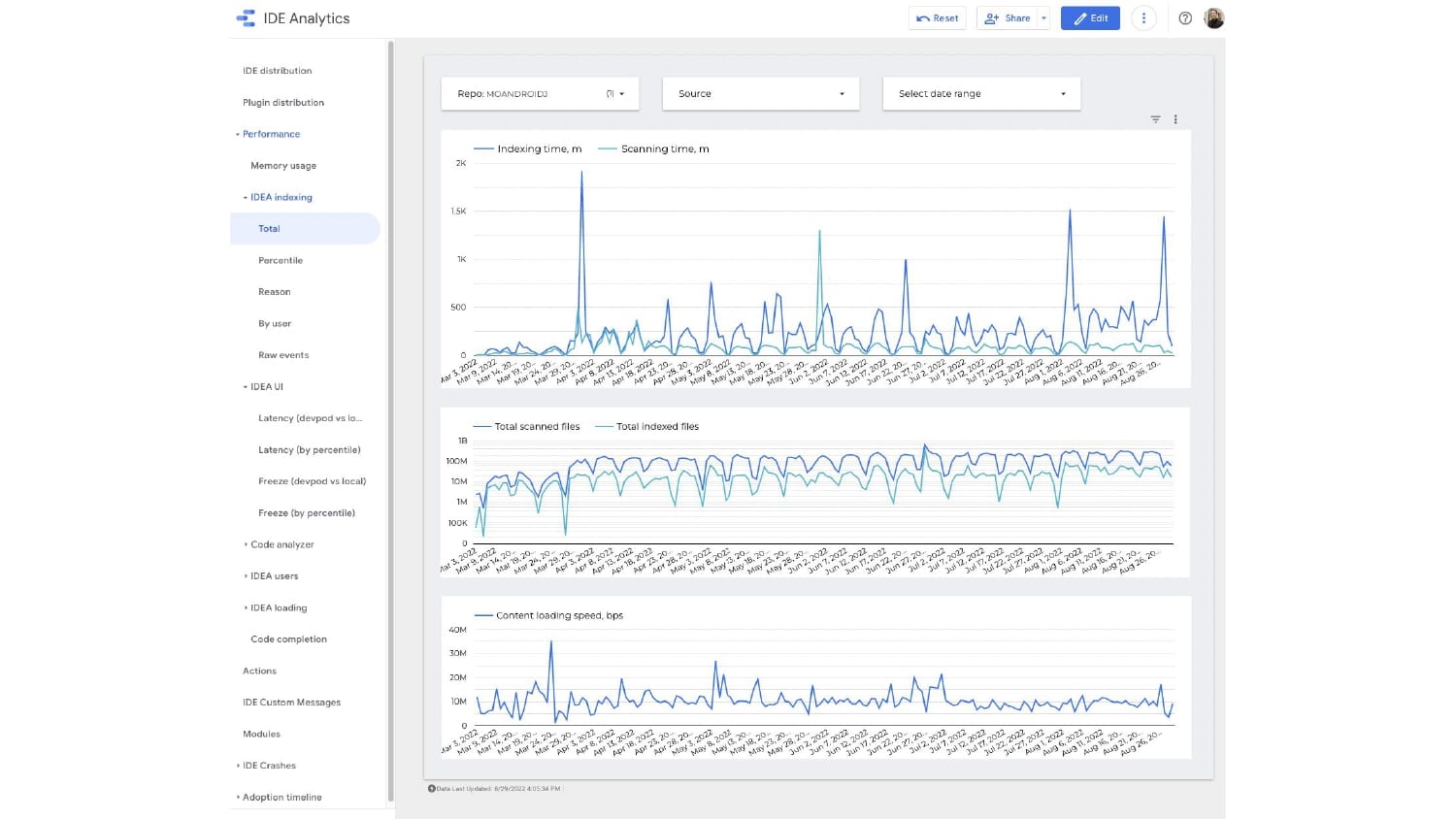The image size is (1456, 819).
Task: Click the Looker Studio logo icon
Action: [246, 17]
